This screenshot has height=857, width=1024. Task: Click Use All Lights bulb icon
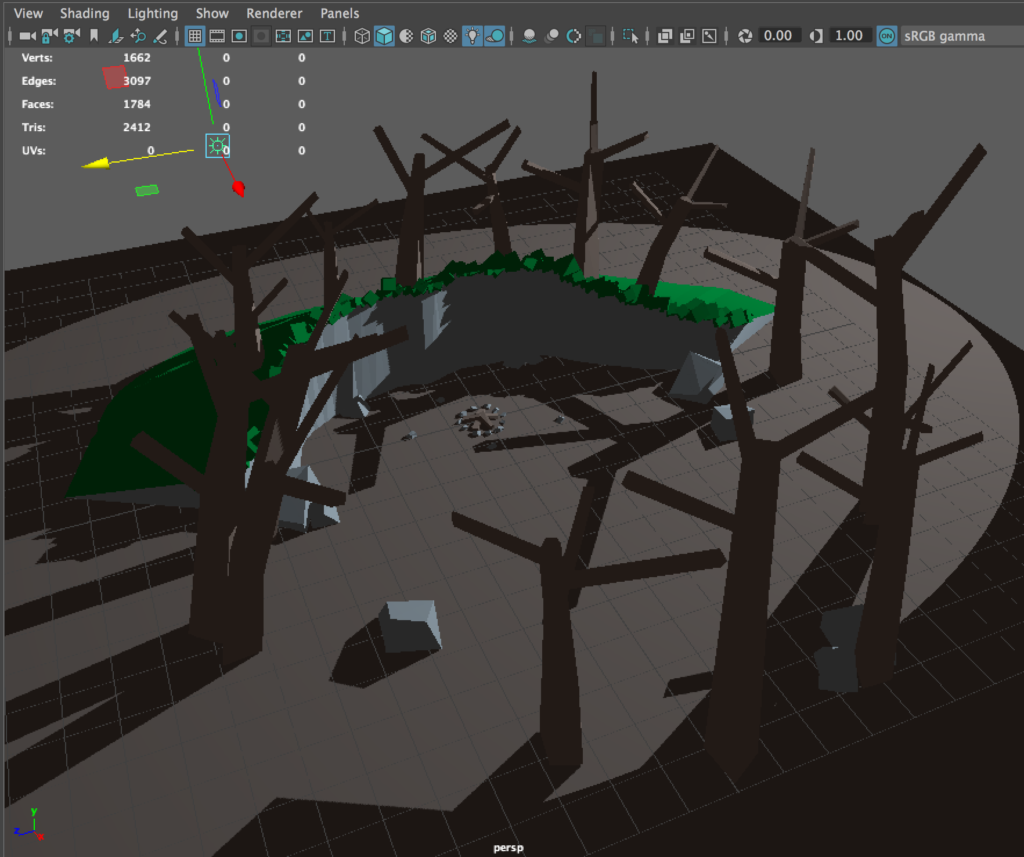472,36
